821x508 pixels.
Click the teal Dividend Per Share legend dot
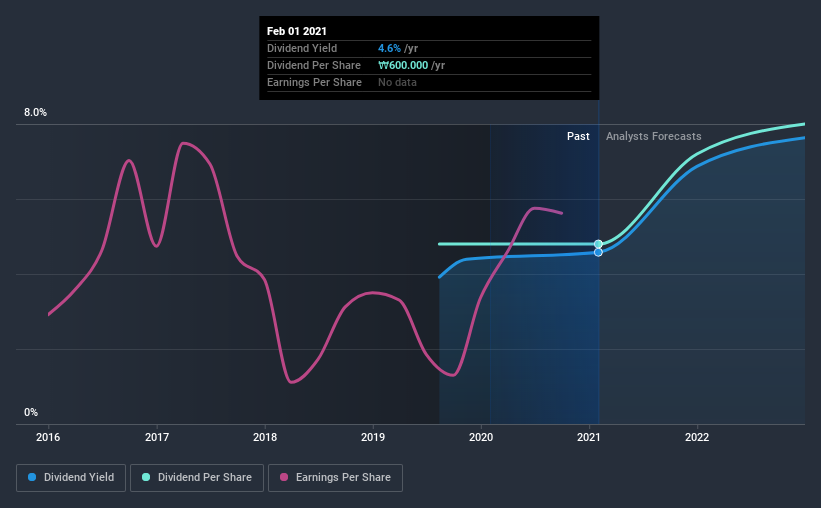click(x=146, y=477)
